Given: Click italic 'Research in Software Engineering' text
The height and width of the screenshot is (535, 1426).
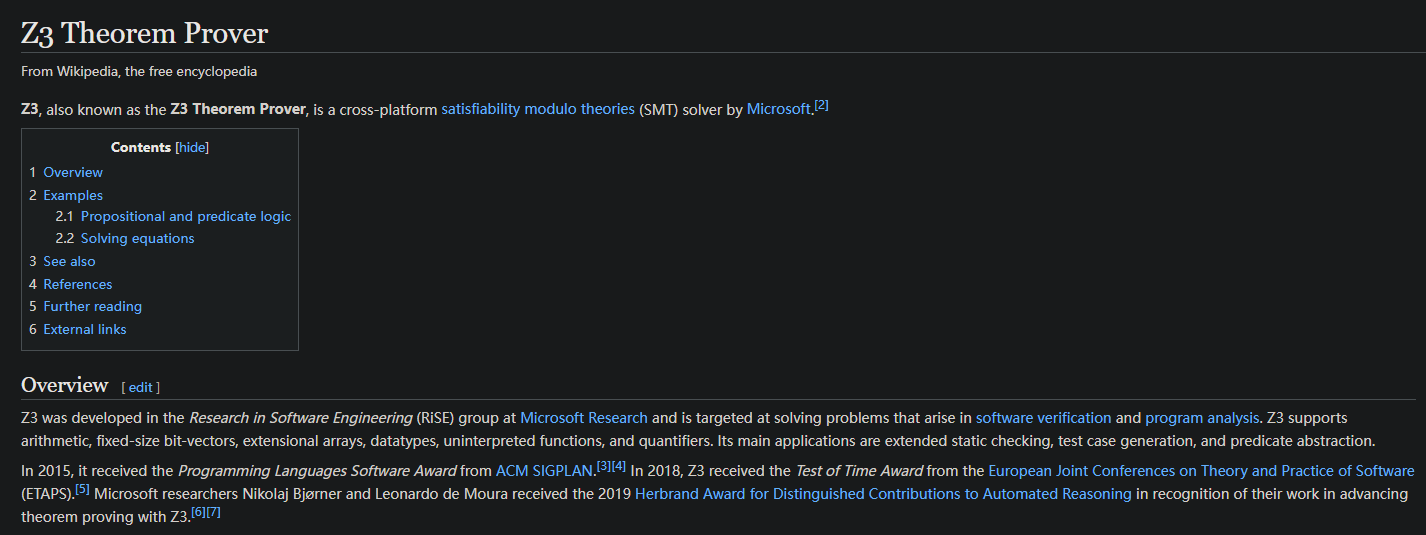Looking at the screenshot, I should tap(301, 418).
